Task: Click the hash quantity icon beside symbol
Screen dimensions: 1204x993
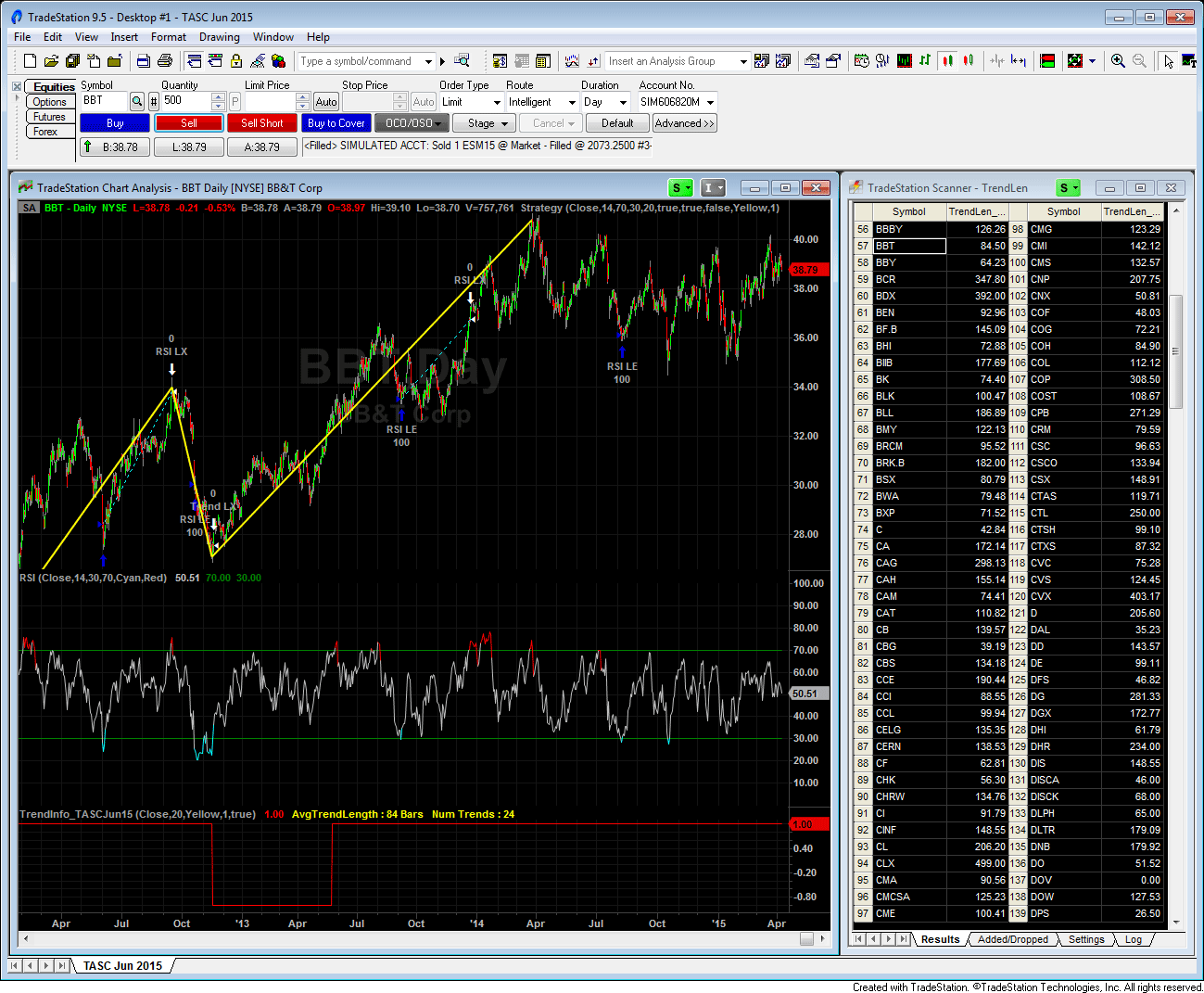Action: pos(154,102)
